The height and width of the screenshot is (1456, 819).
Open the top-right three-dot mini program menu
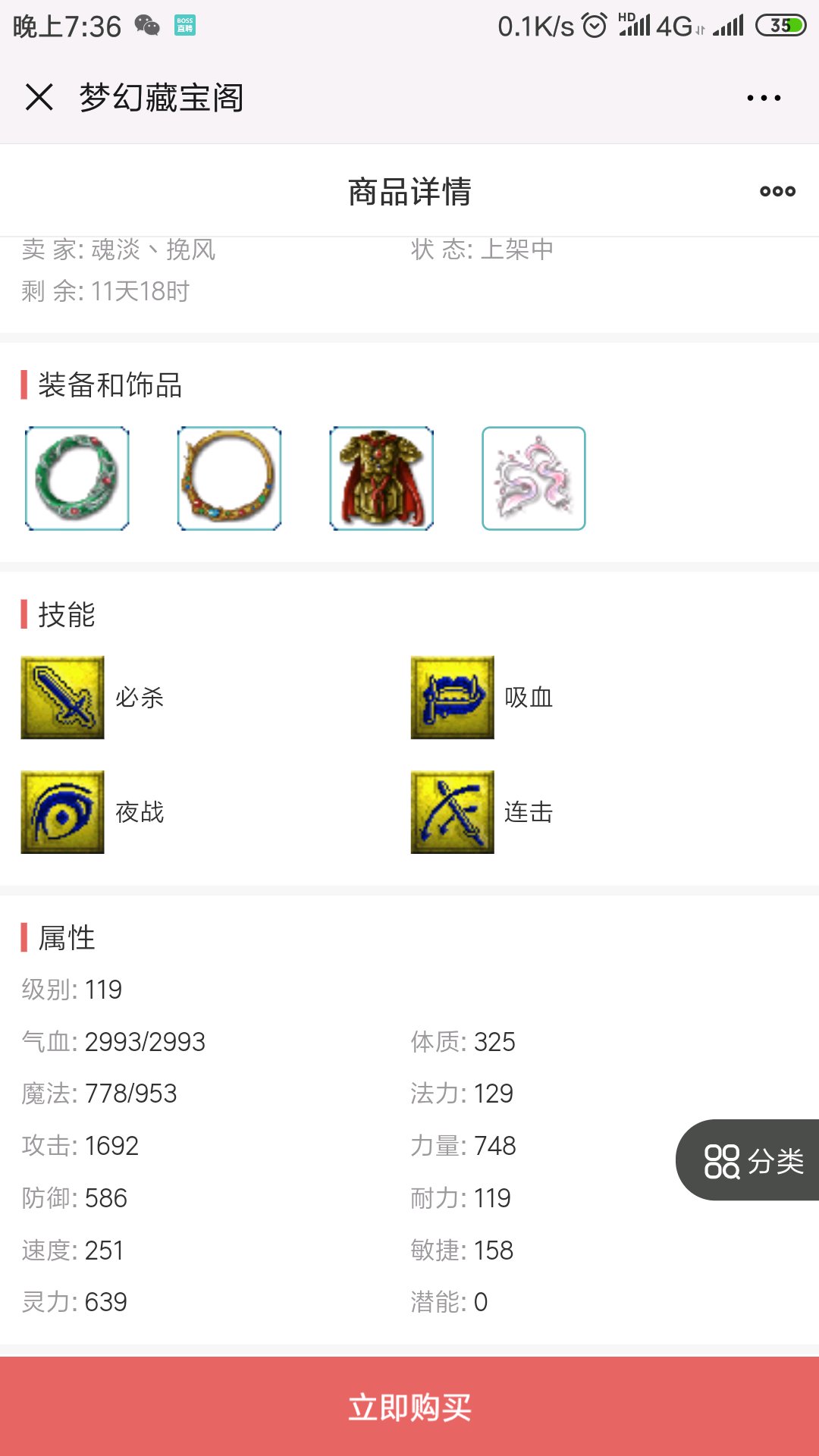point(764,98)
